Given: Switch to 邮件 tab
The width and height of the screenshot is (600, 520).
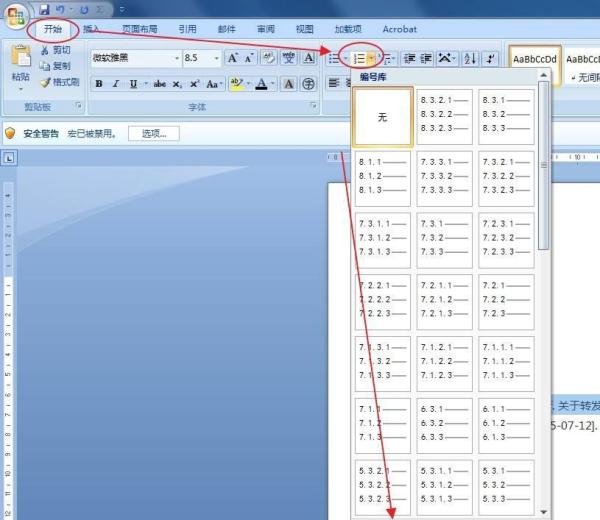Looking at the screenshot, I should [227, 29].
